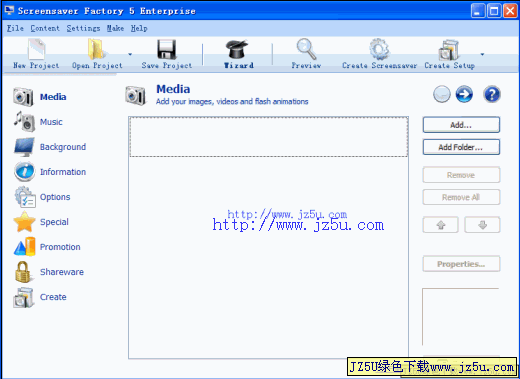The image size is (520, 379).
Task: Click the disabled Remove button
Action: coord(461,175)
